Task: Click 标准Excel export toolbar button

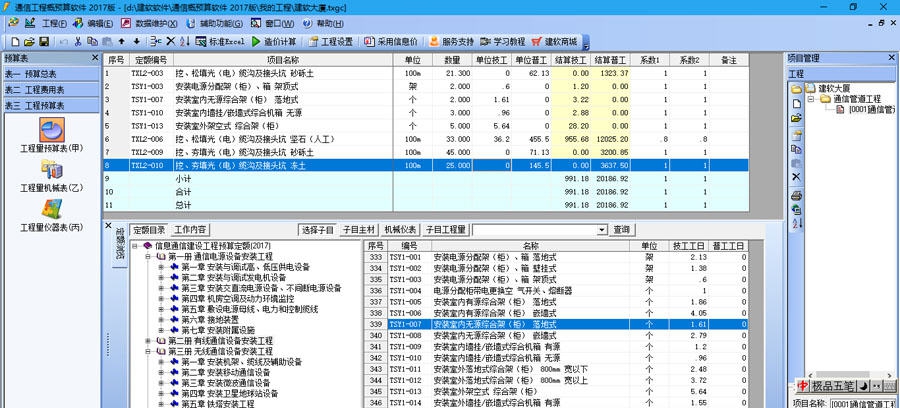Action: point(220,41)
